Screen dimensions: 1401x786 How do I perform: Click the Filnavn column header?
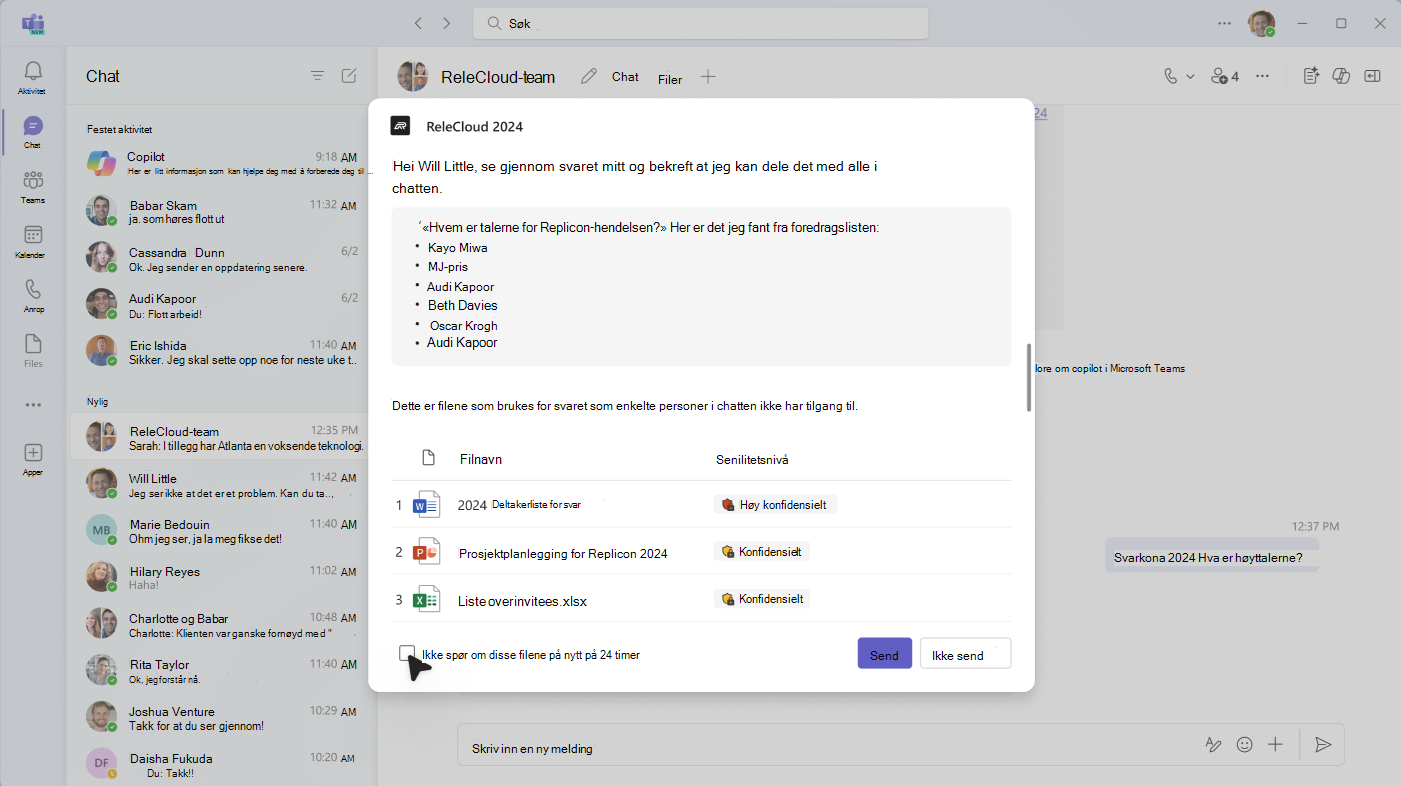[480, 459]
